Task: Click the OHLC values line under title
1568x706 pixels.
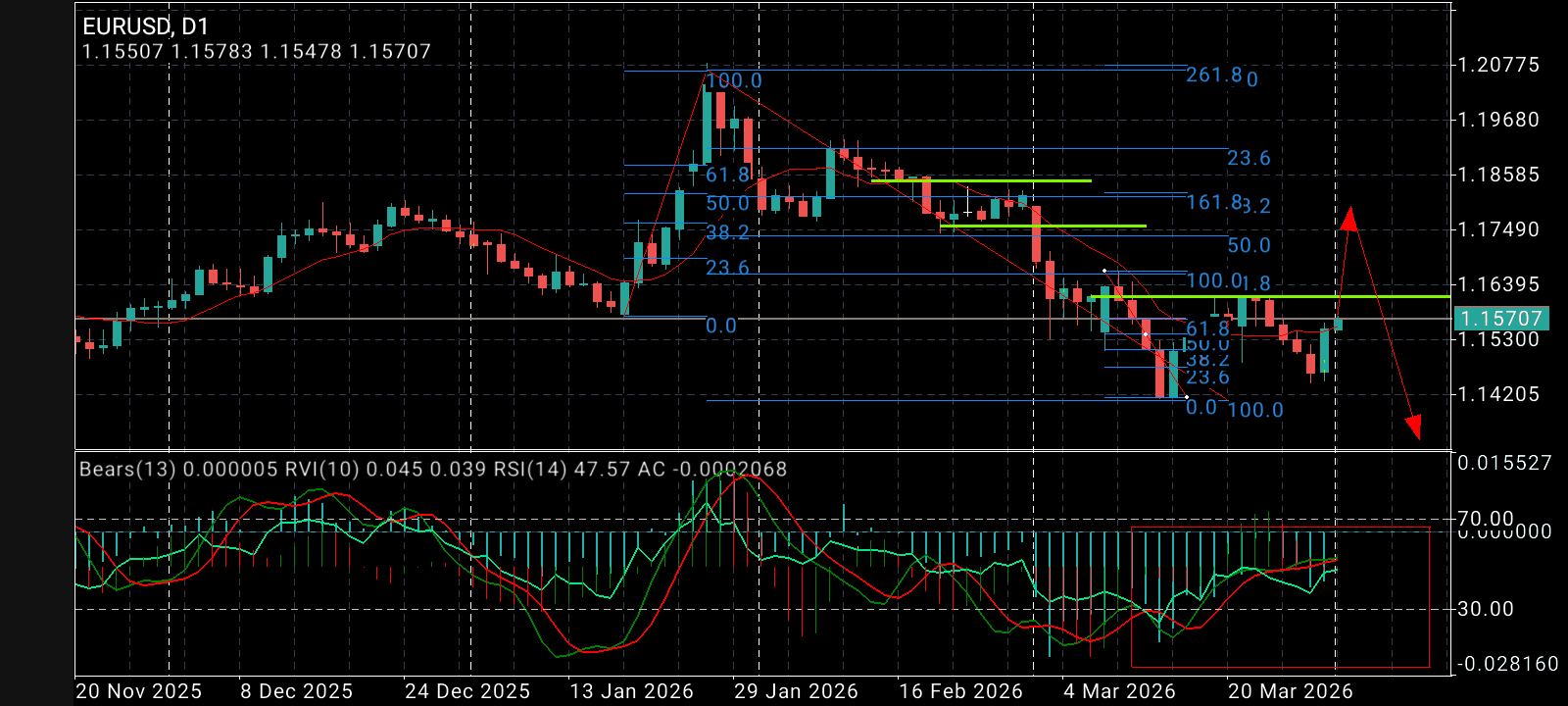Action: tap(257, 51)
